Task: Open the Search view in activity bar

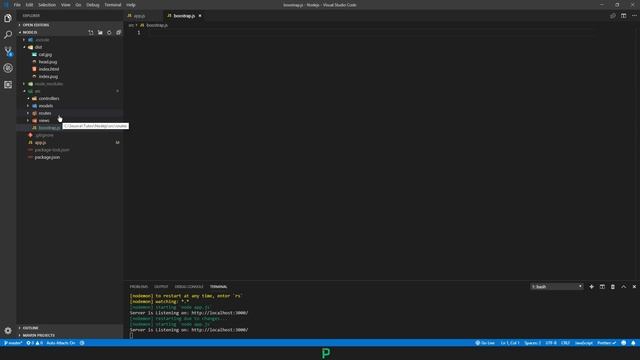Action: coord(8,35)
